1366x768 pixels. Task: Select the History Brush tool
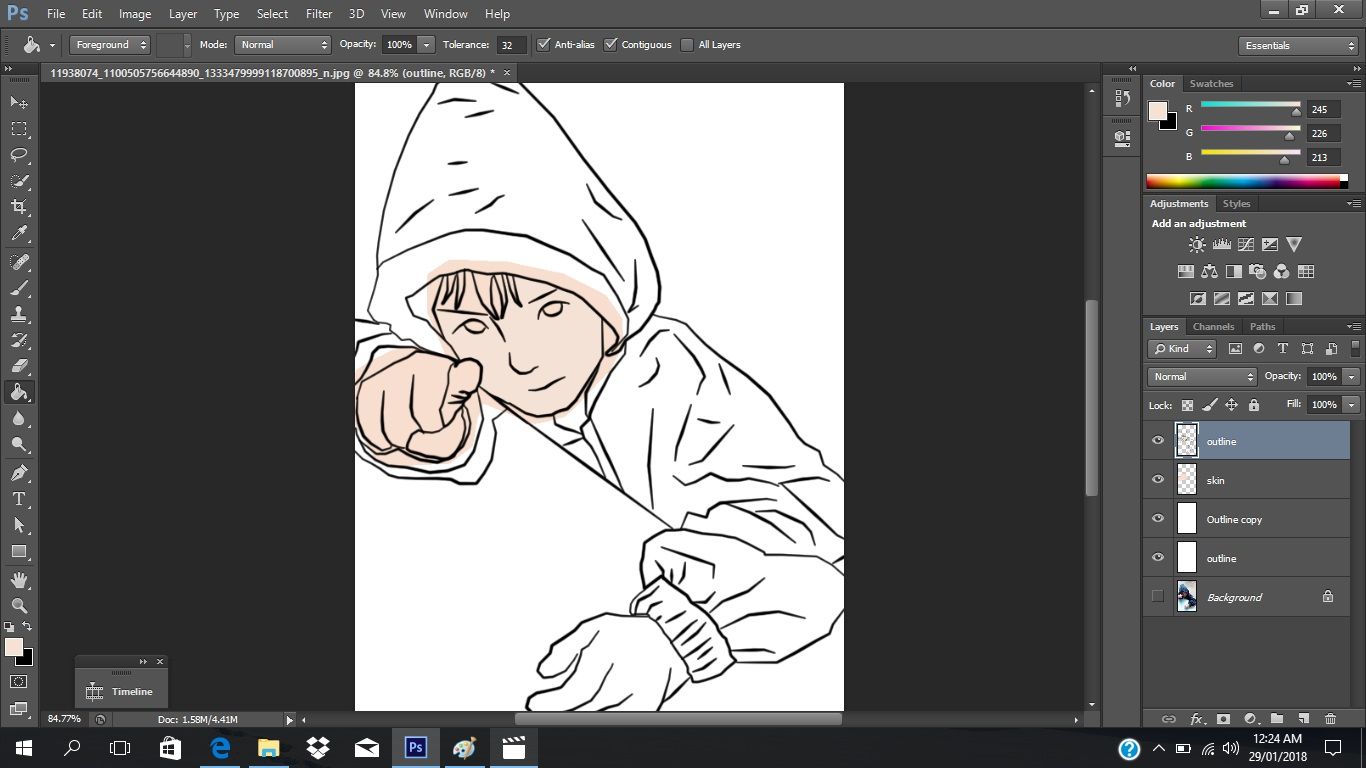(x=19, y=340)
